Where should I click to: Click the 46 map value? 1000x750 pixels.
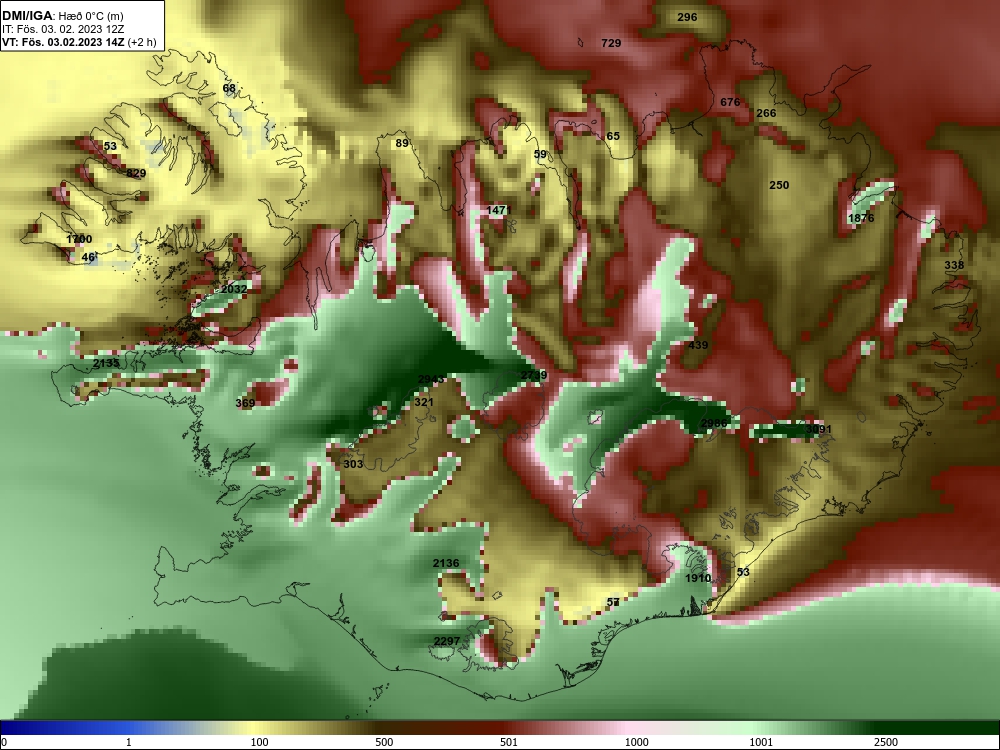point(89,257)
